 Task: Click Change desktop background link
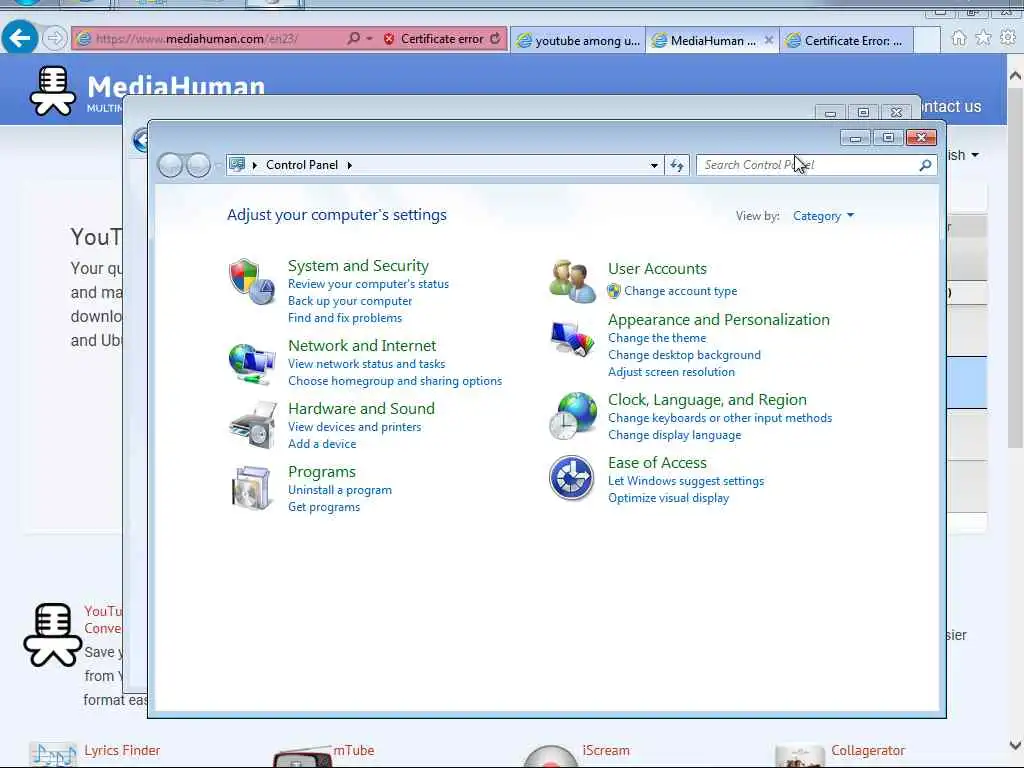tap(684, 355)
